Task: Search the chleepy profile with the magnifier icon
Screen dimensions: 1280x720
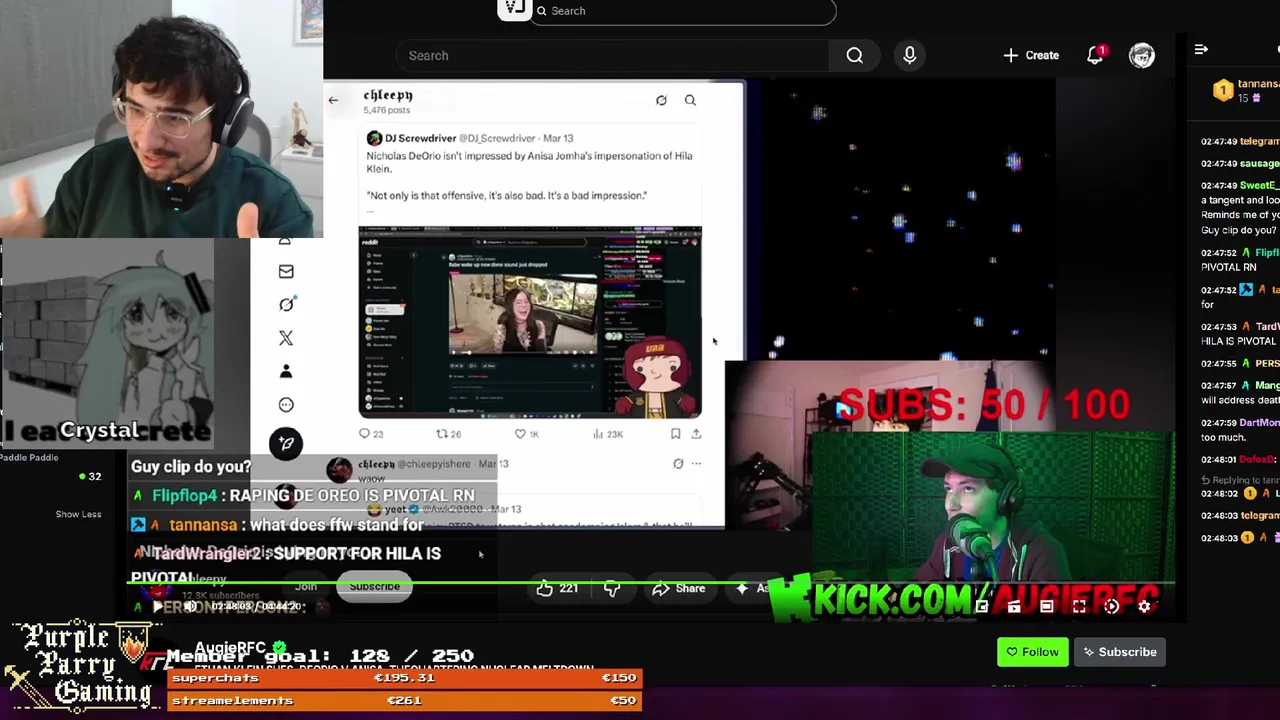Action: click(x=690, y=100)
